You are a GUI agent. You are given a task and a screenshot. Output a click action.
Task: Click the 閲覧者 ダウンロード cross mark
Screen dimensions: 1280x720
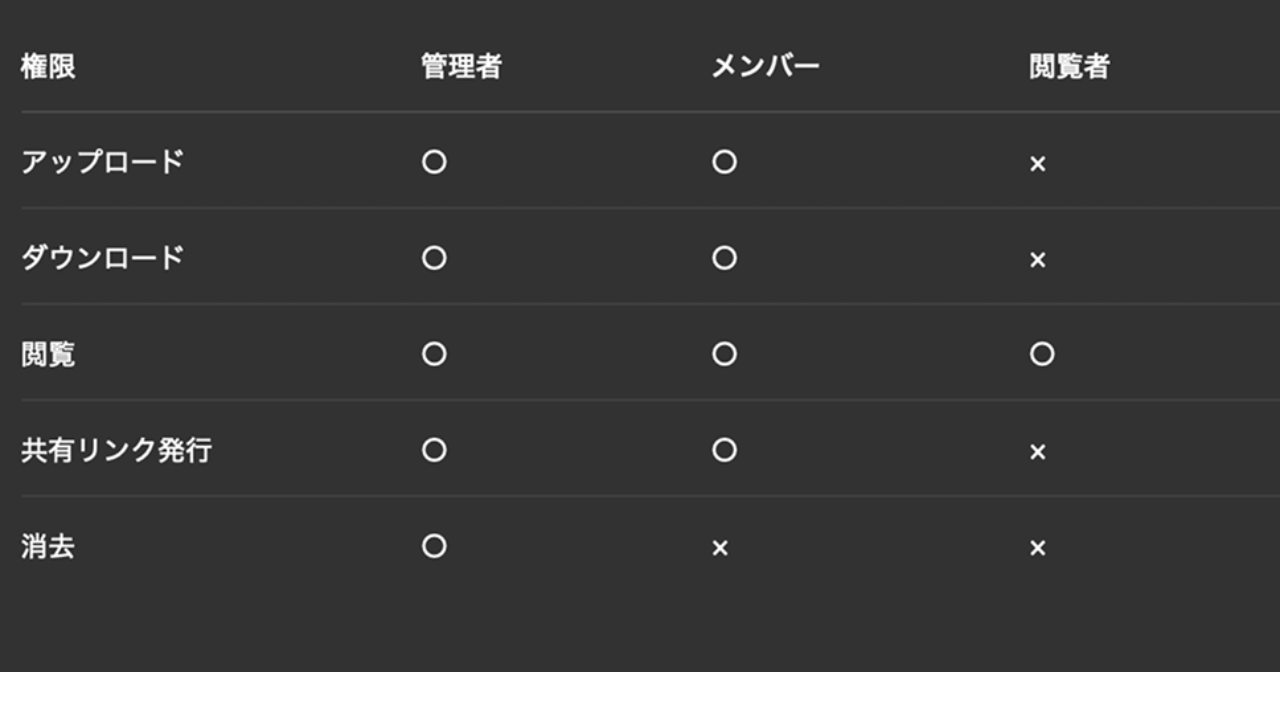coord(1037,260)
